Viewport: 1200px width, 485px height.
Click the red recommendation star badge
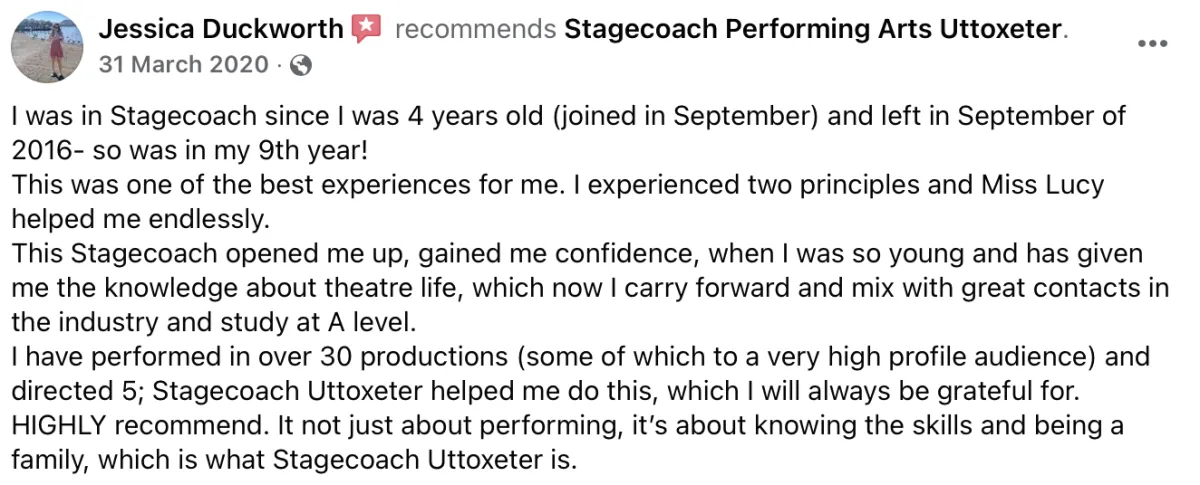(367, 30)
